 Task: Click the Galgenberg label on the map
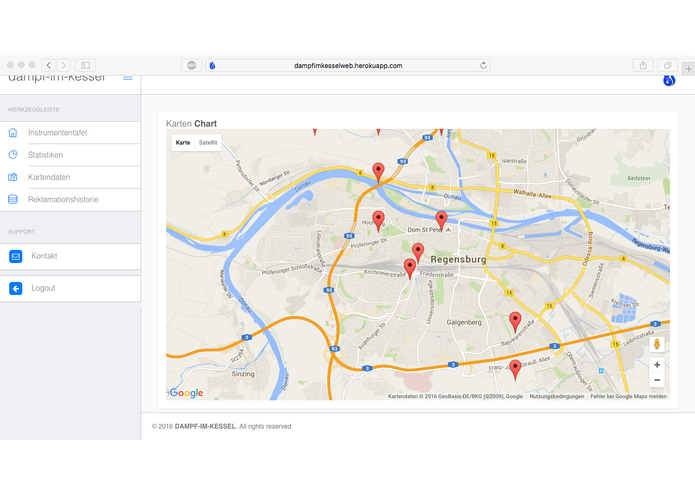pyautogui.click(x=464, y=323)
